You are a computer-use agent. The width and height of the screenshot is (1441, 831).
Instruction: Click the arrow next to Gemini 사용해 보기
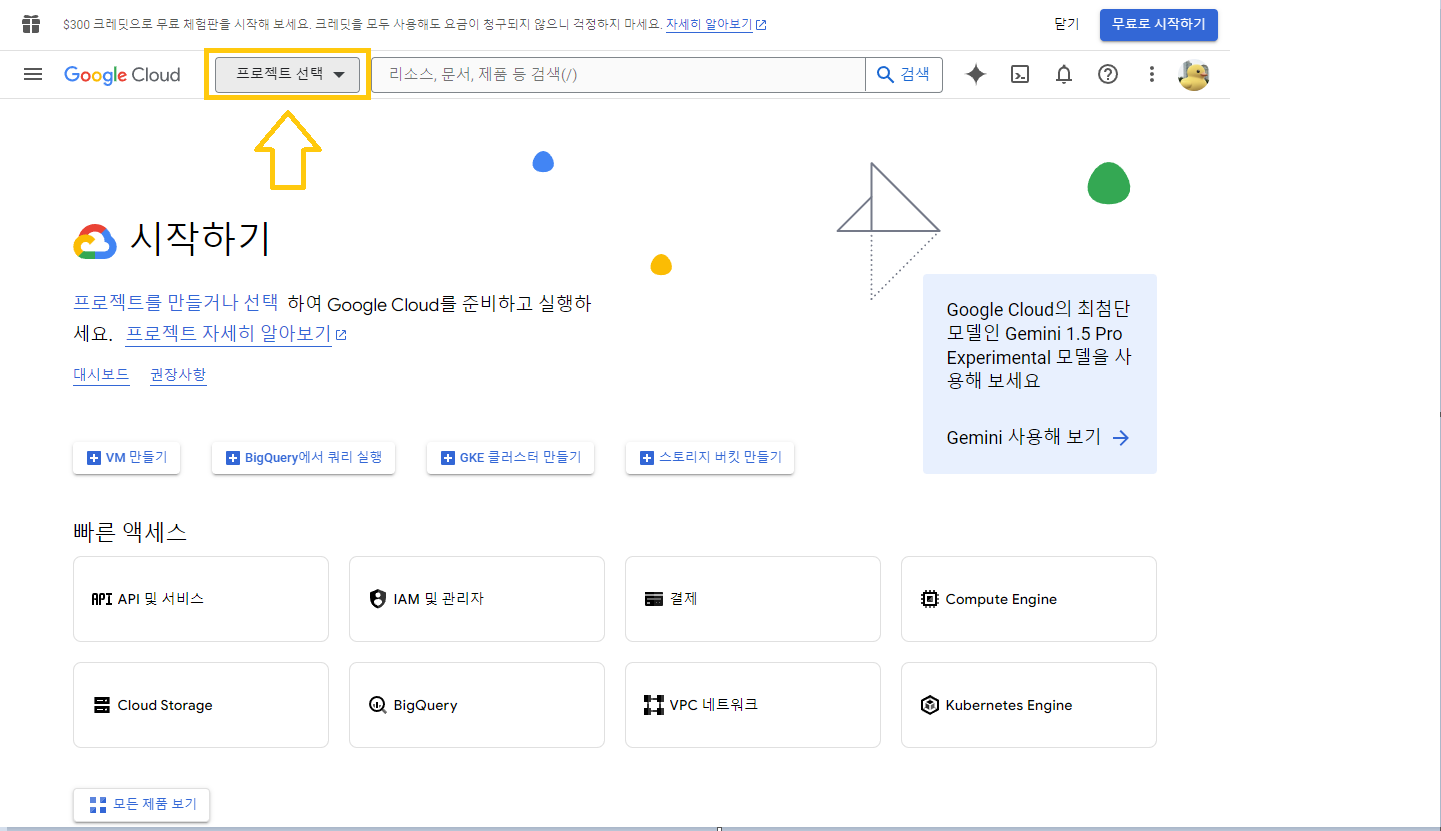click(x=1121, y=438)
